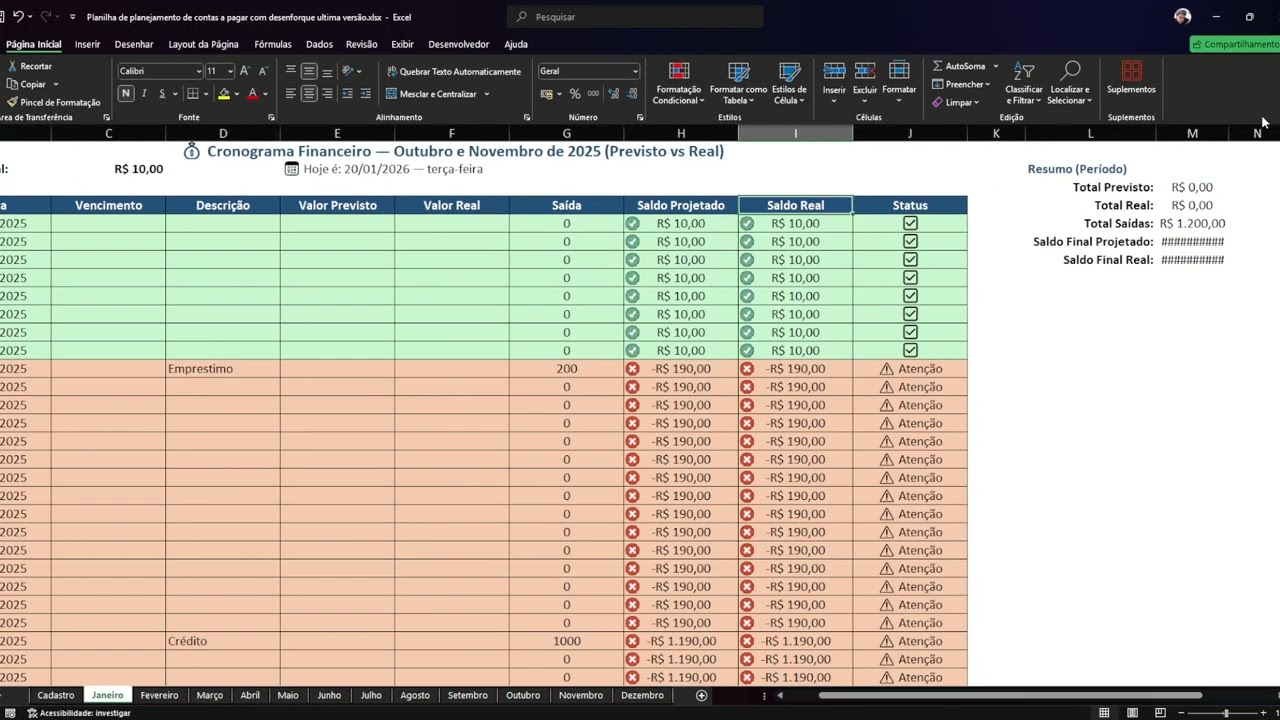Click Compartilhamento share button

[1235, 44]
